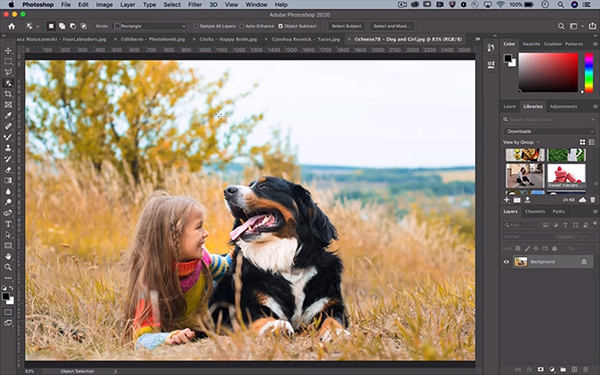The width and height of the screenshot is (600, 375).
Task: Open the Layers panel flyout menu
Action: (595, 211)
